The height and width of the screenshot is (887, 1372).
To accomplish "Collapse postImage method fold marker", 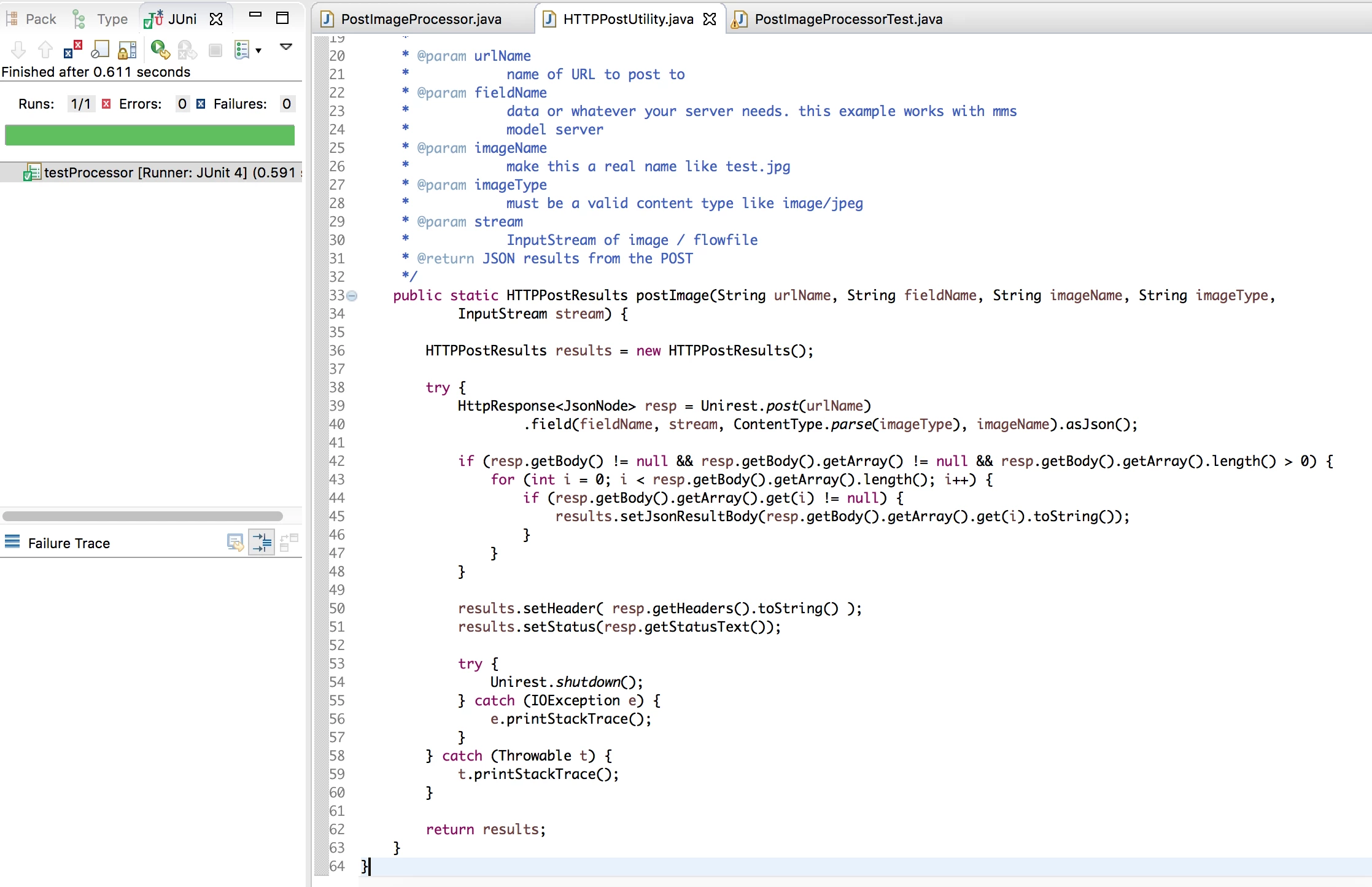I will [352, 296].
